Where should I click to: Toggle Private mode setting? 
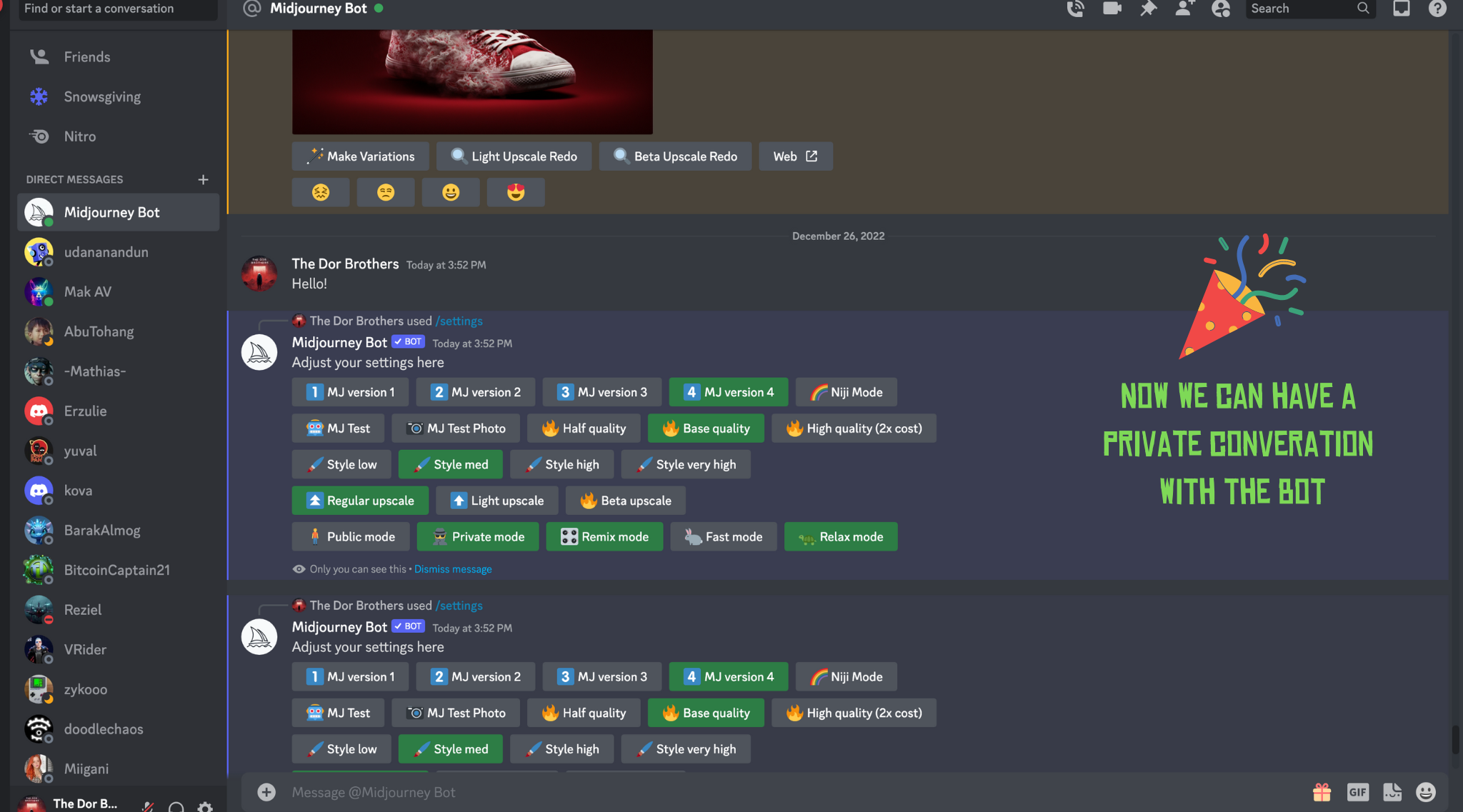pyautogui.click(x=478, y=536)
